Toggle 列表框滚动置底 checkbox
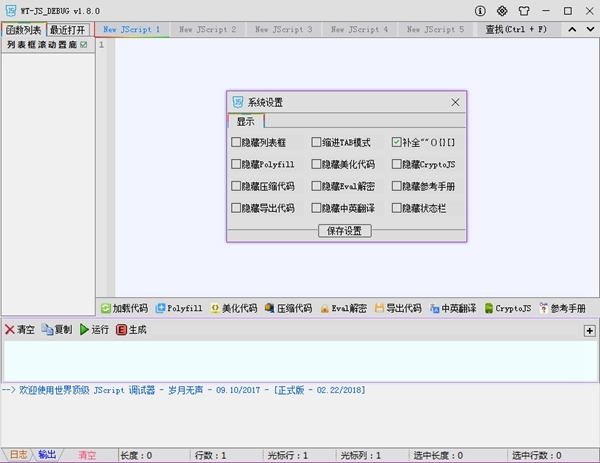Viewport: 600px width, 463px height. [x=84, y=45]
